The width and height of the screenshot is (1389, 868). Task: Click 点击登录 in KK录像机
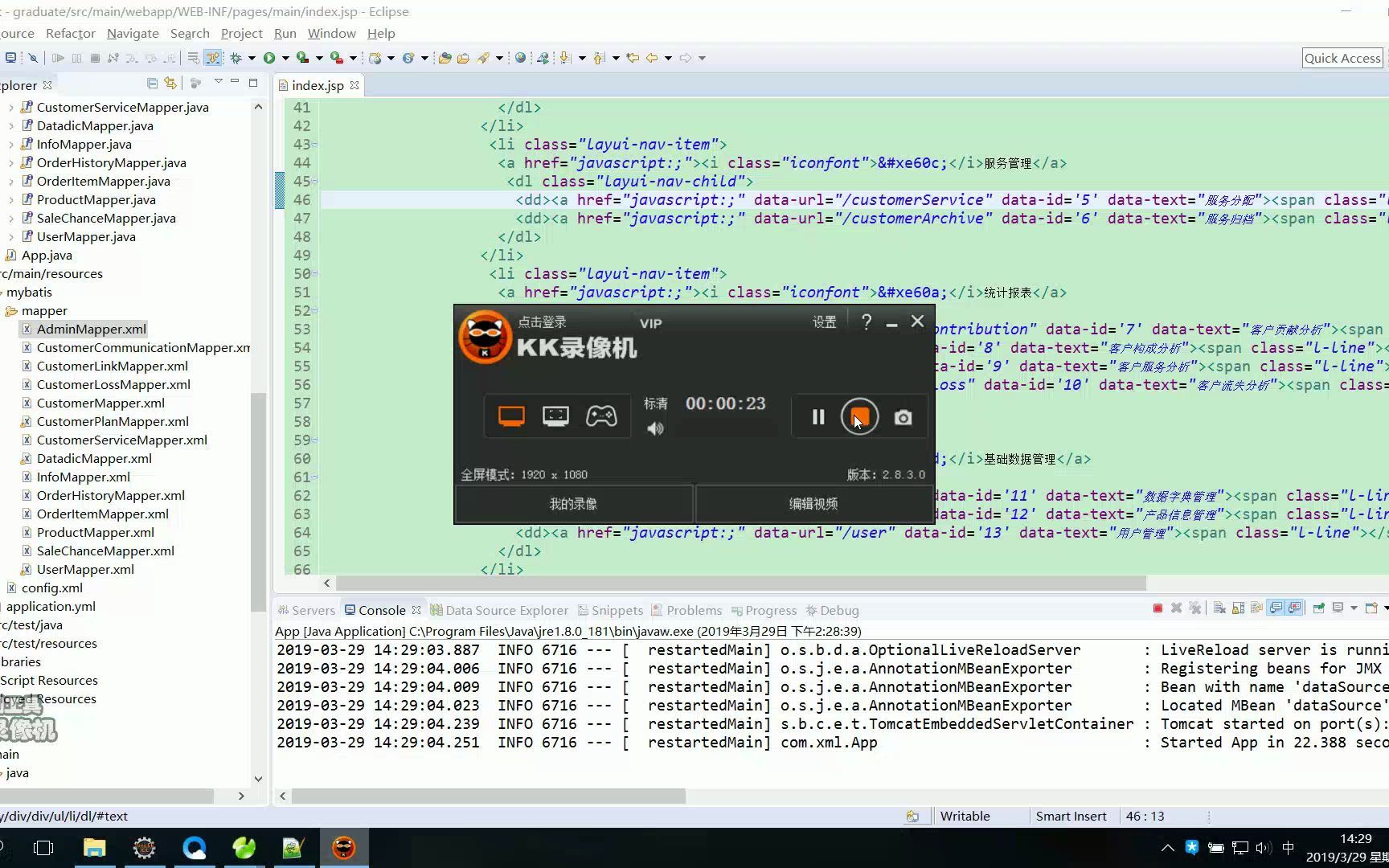click(x=542, y=321)
